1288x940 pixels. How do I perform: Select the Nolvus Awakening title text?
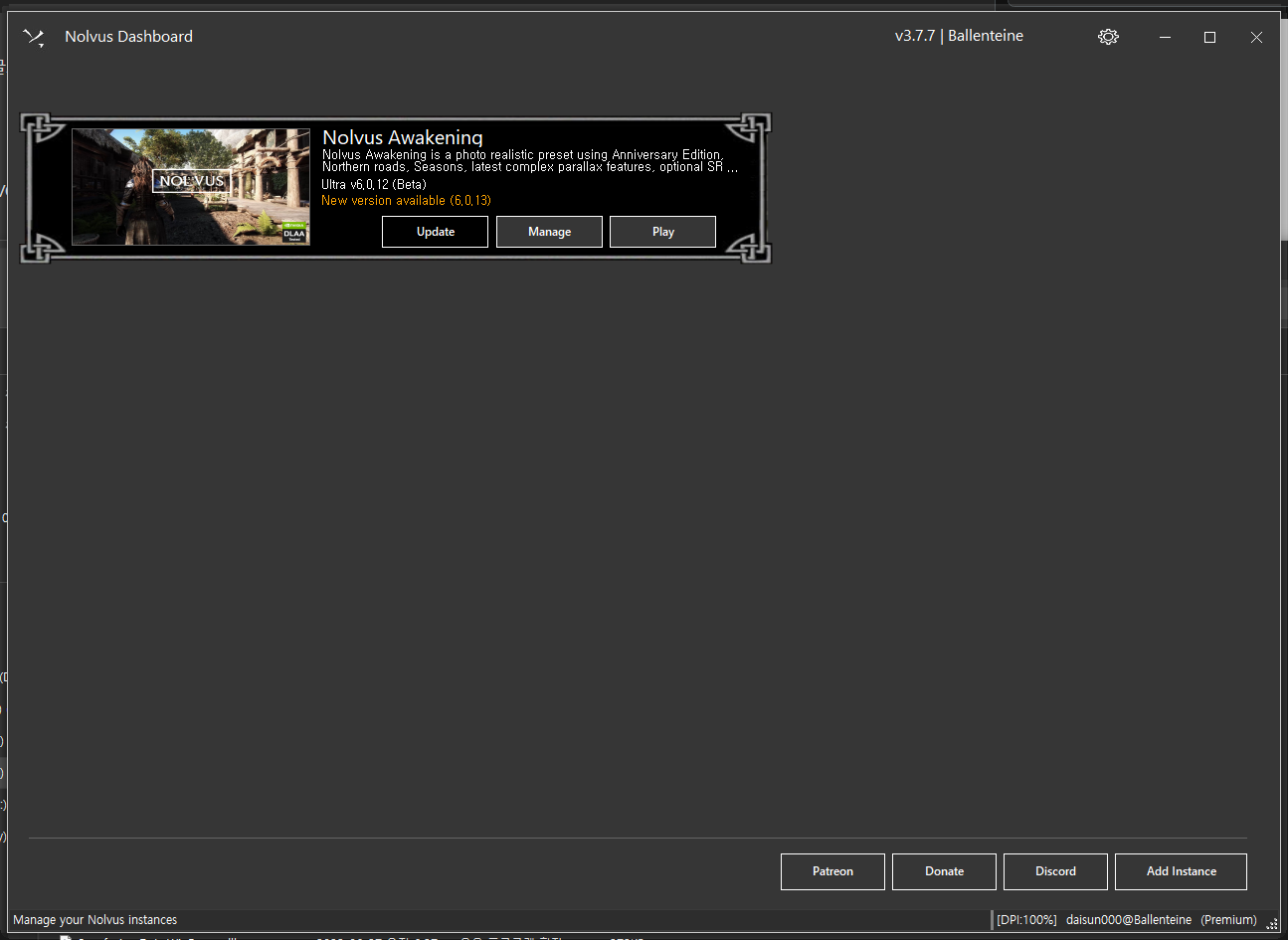(403, 137)
